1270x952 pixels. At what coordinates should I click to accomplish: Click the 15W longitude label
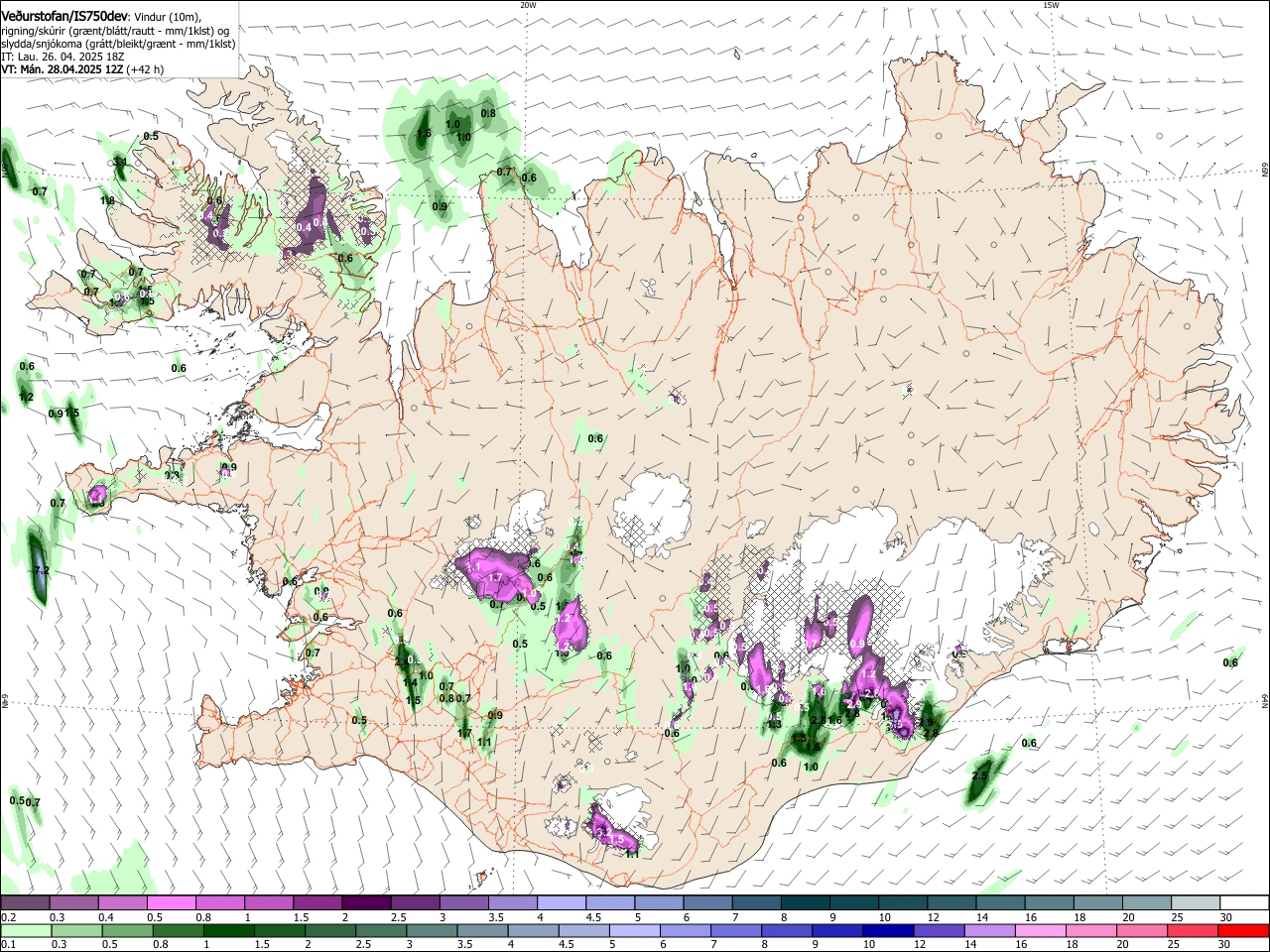[1051, 5]
